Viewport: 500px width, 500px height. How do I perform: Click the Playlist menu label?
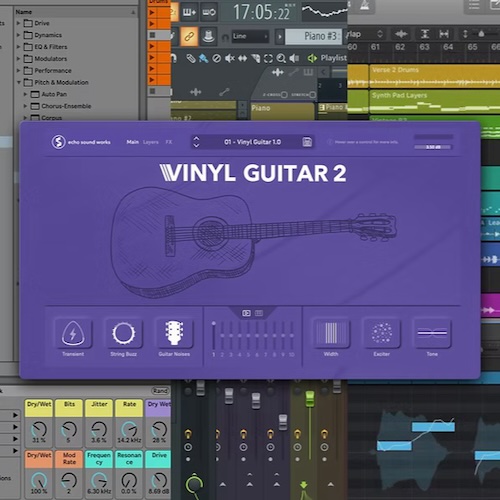point(333,58)
